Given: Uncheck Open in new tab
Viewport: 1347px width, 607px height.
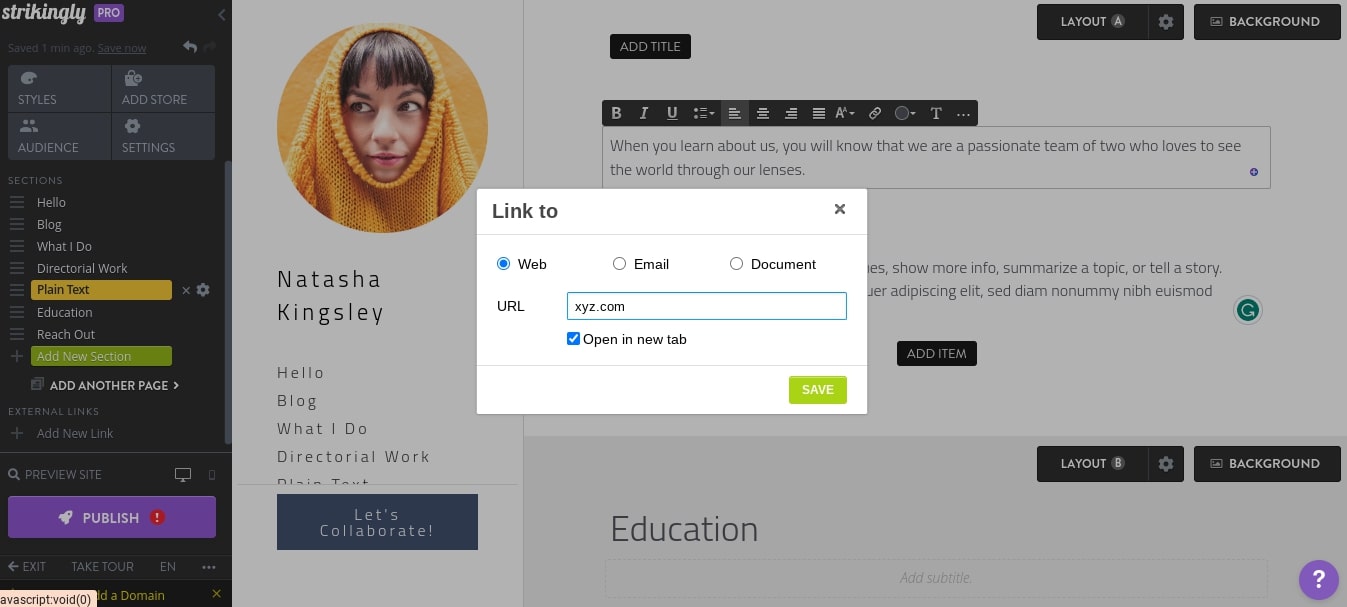Looking at the screenshot, I should [573, 339].
